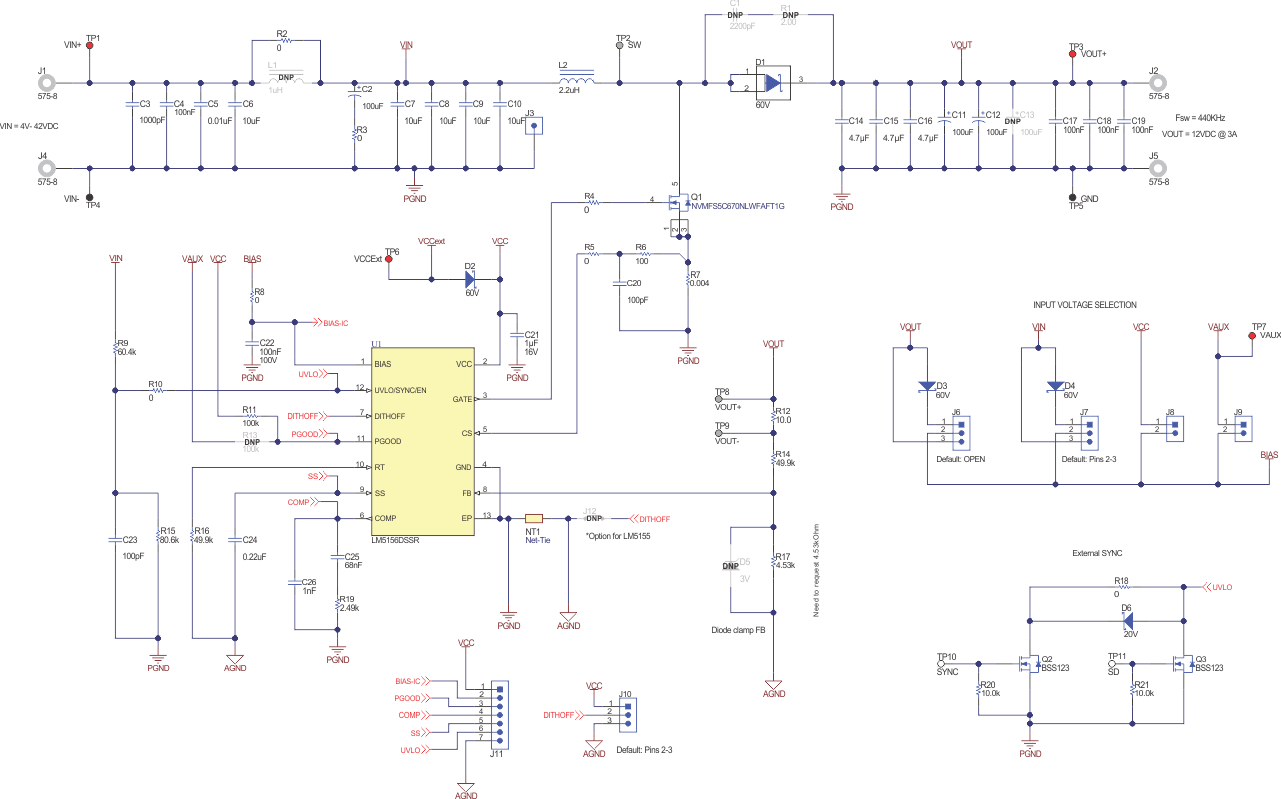Click the red TP6 VCCExt test point
The image size is (1281, 799).
coord(389,258)
